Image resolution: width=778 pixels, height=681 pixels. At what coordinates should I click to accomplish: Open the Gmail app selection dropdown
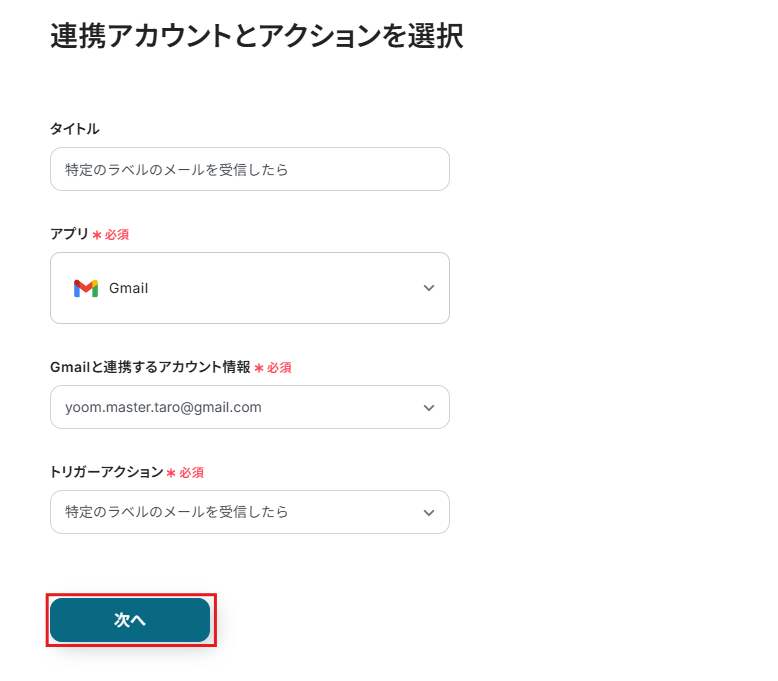pos(249,288)
